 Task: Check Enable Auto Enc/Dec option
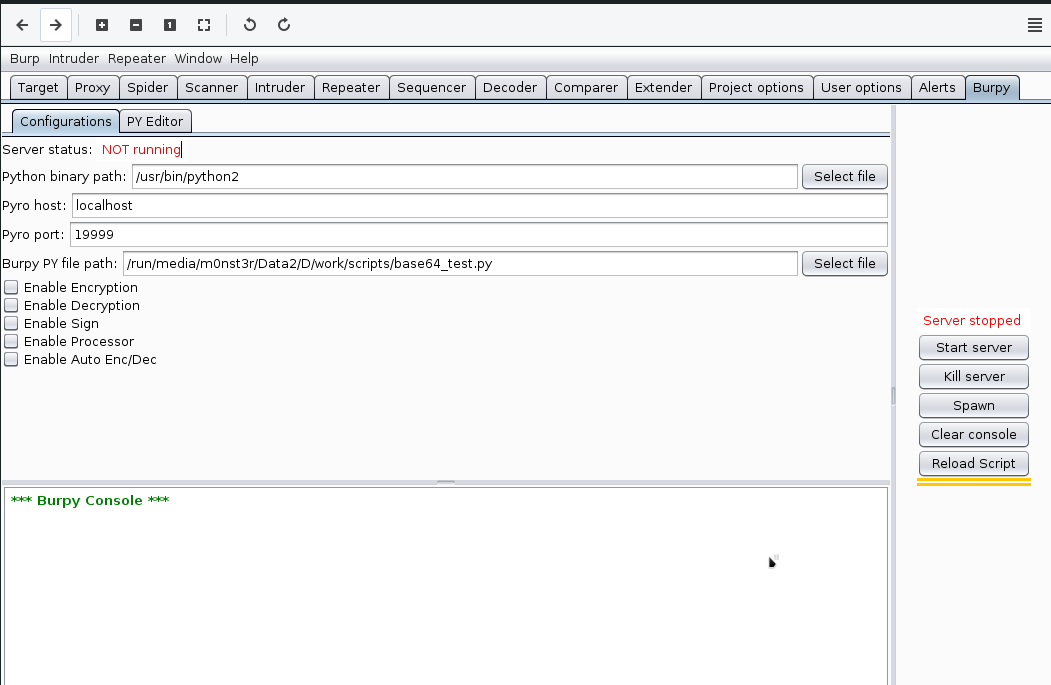pyautogui.click(x=11, y=360)
